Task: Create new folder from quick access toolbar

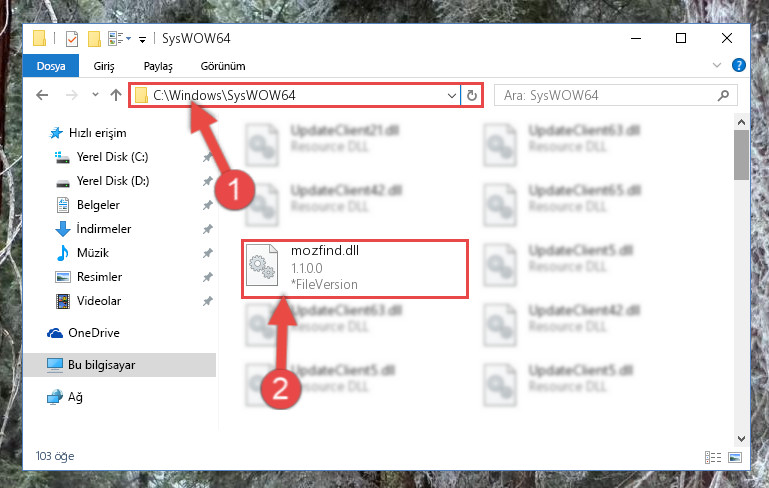Action: [94, 38]
